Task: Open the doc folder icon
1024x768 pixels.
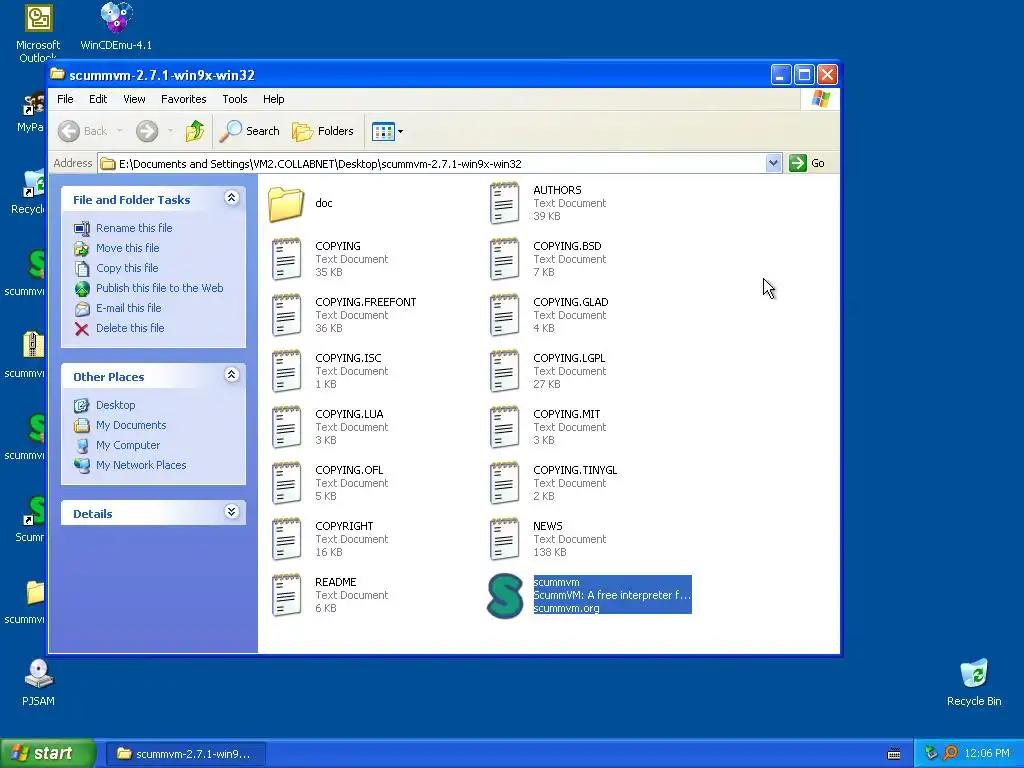Action: [286, 204]
